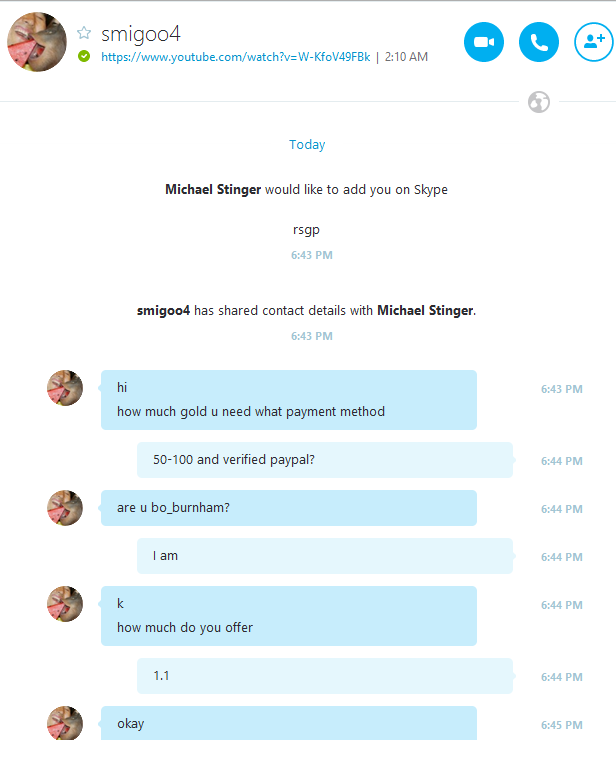Image resolution: width=616 pixels, height=766 pixels.
Task: Click the avatar beside 'how much do you offer'
Action: [65, 604]
